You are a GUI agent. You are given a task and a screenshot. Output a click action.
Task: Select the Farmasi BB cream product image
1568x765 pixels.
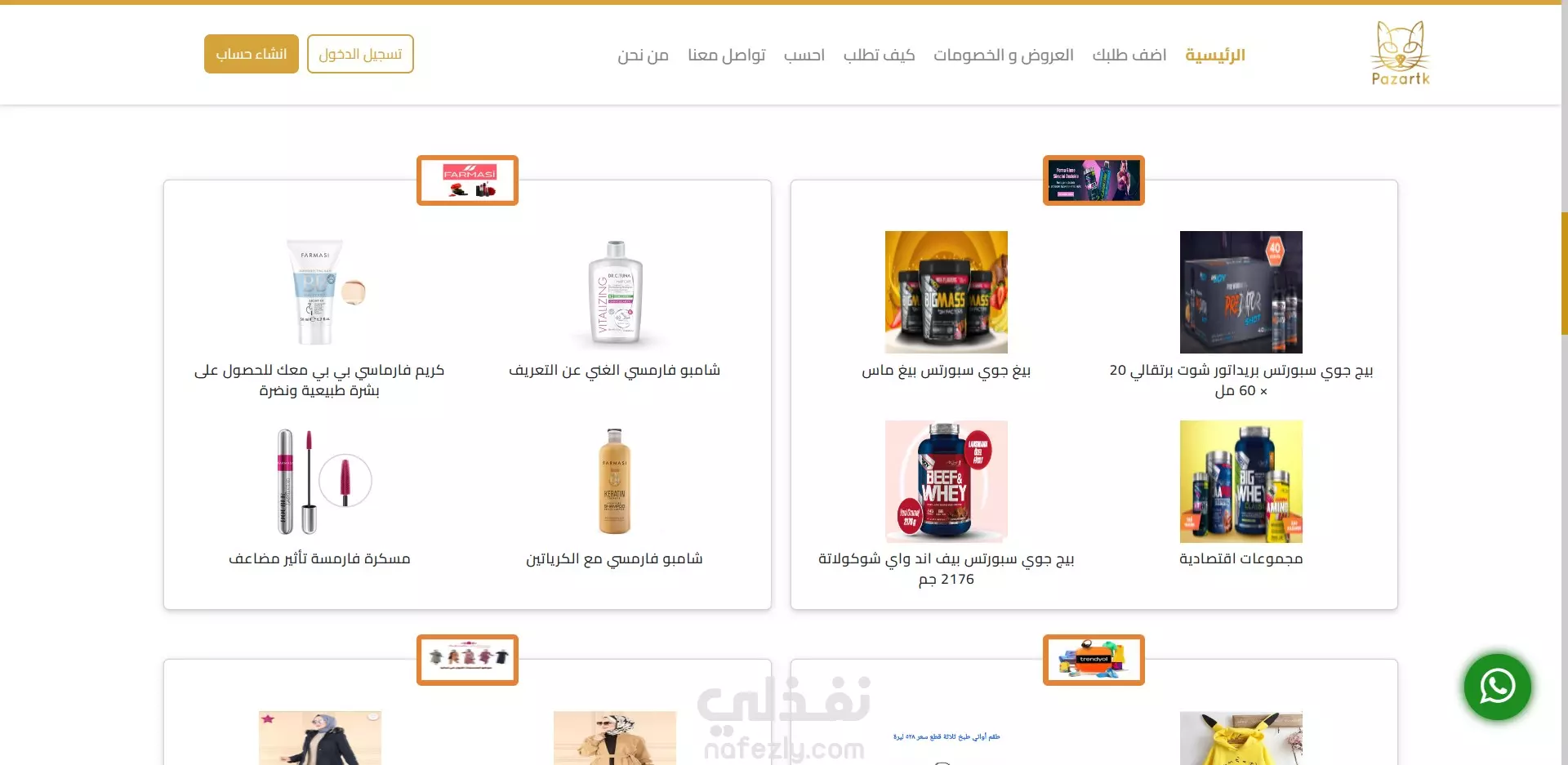pos(320,292)
